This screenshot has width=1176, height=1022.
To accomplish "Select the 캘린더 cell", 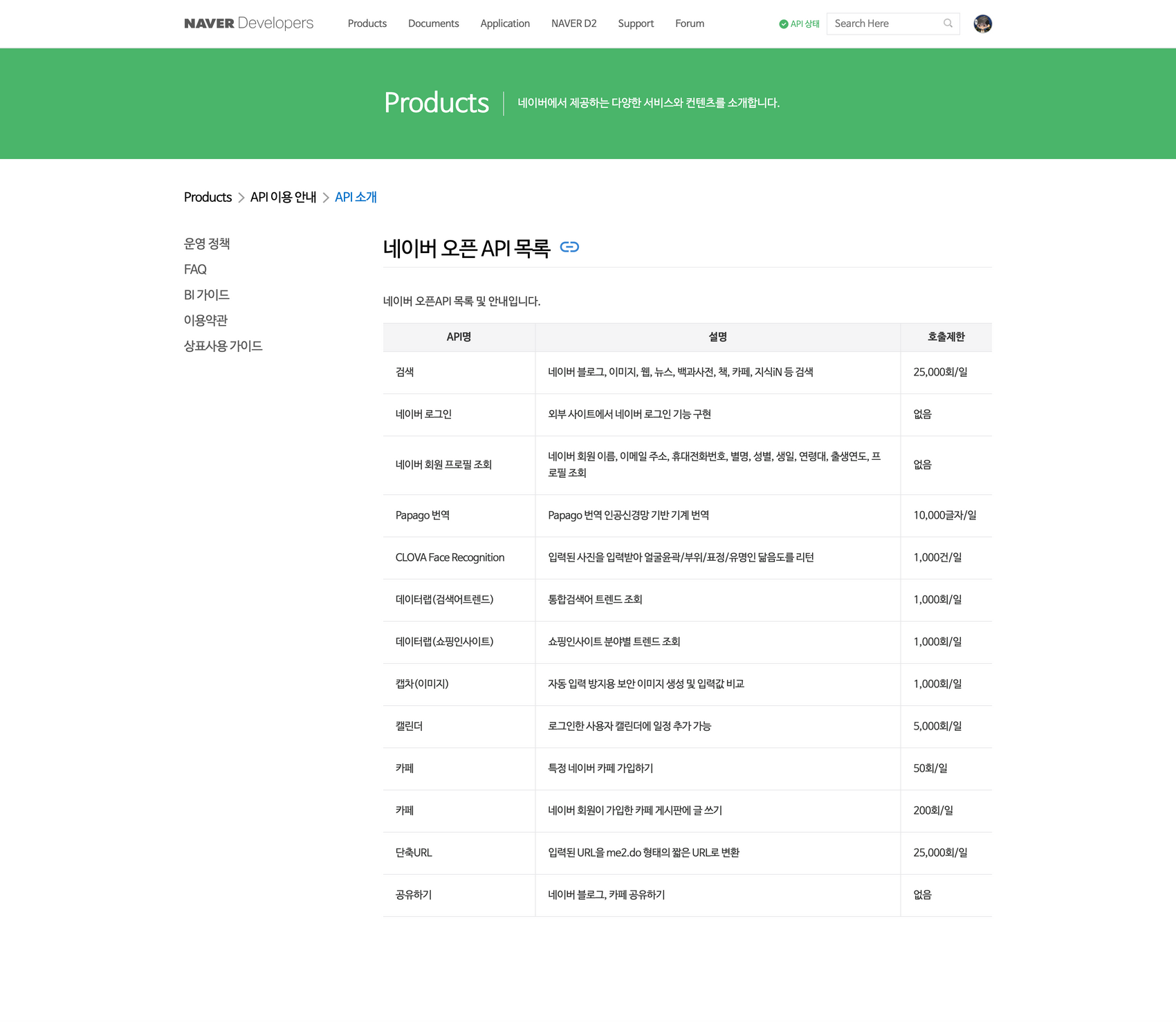I will (459, 726).
